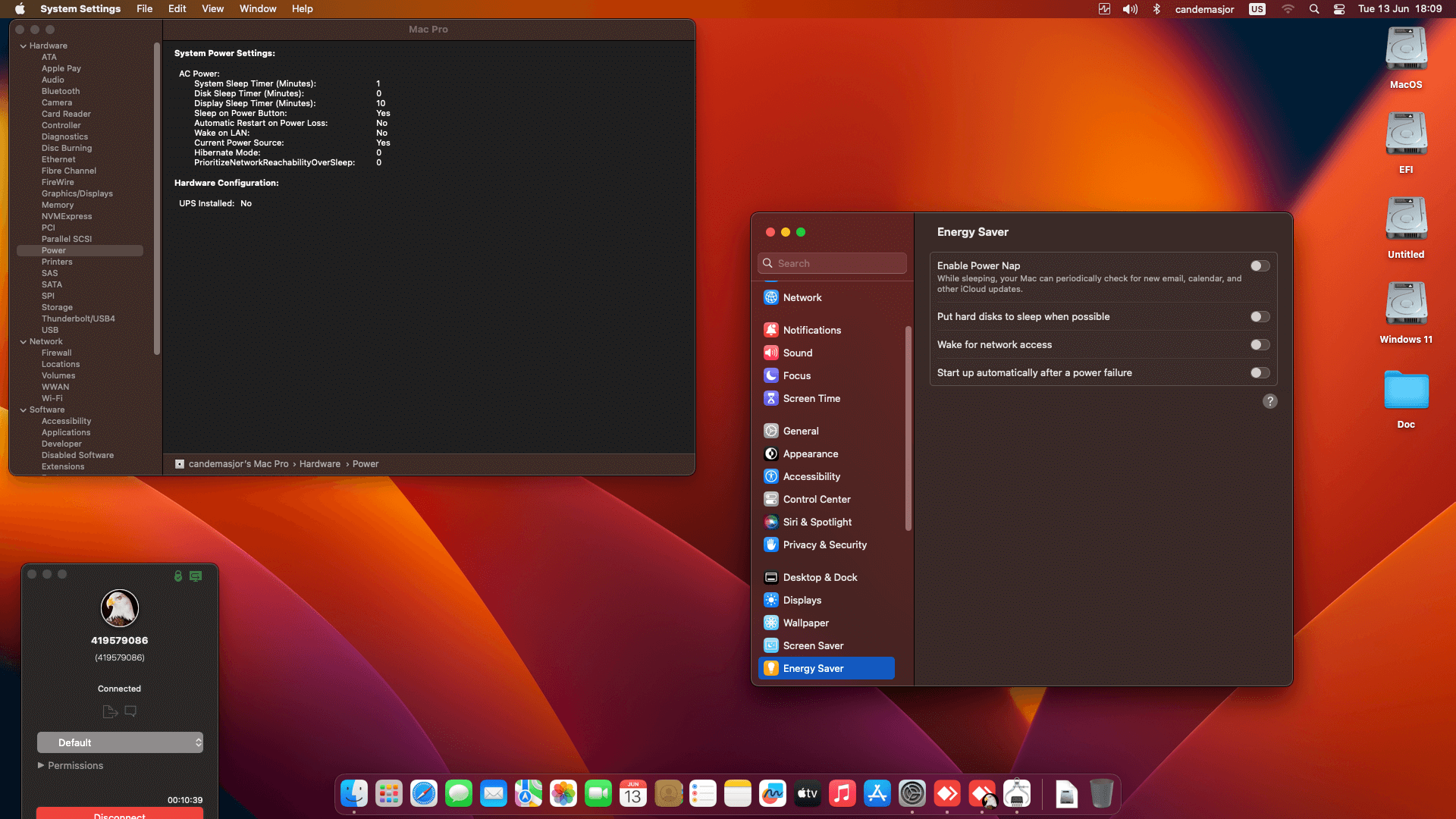
Task: Open Control Center in menu bar
Action: click(1339, 9)
